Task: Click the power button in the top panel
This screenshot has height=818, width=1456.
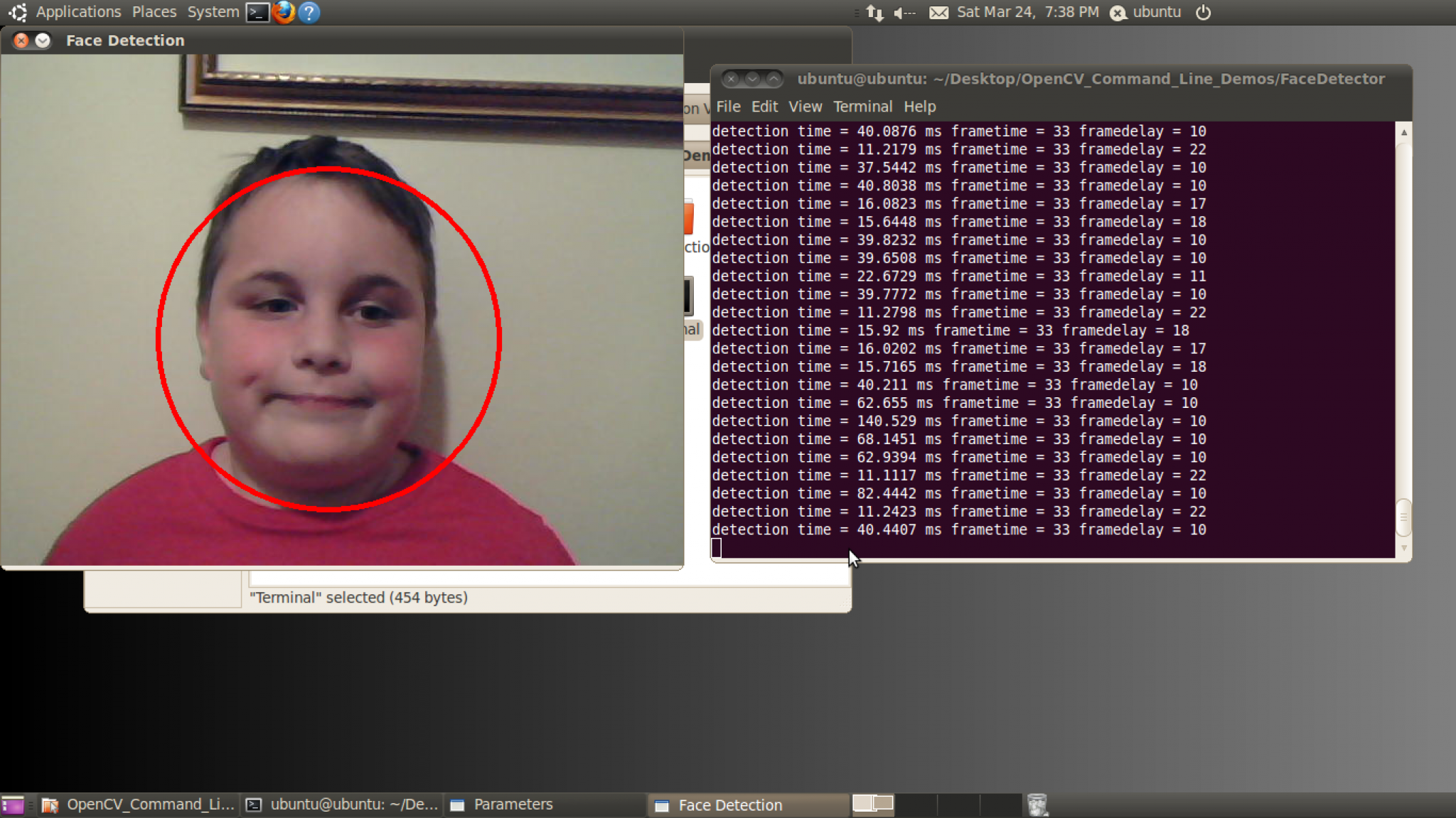Action: (x=1203, y=12)
